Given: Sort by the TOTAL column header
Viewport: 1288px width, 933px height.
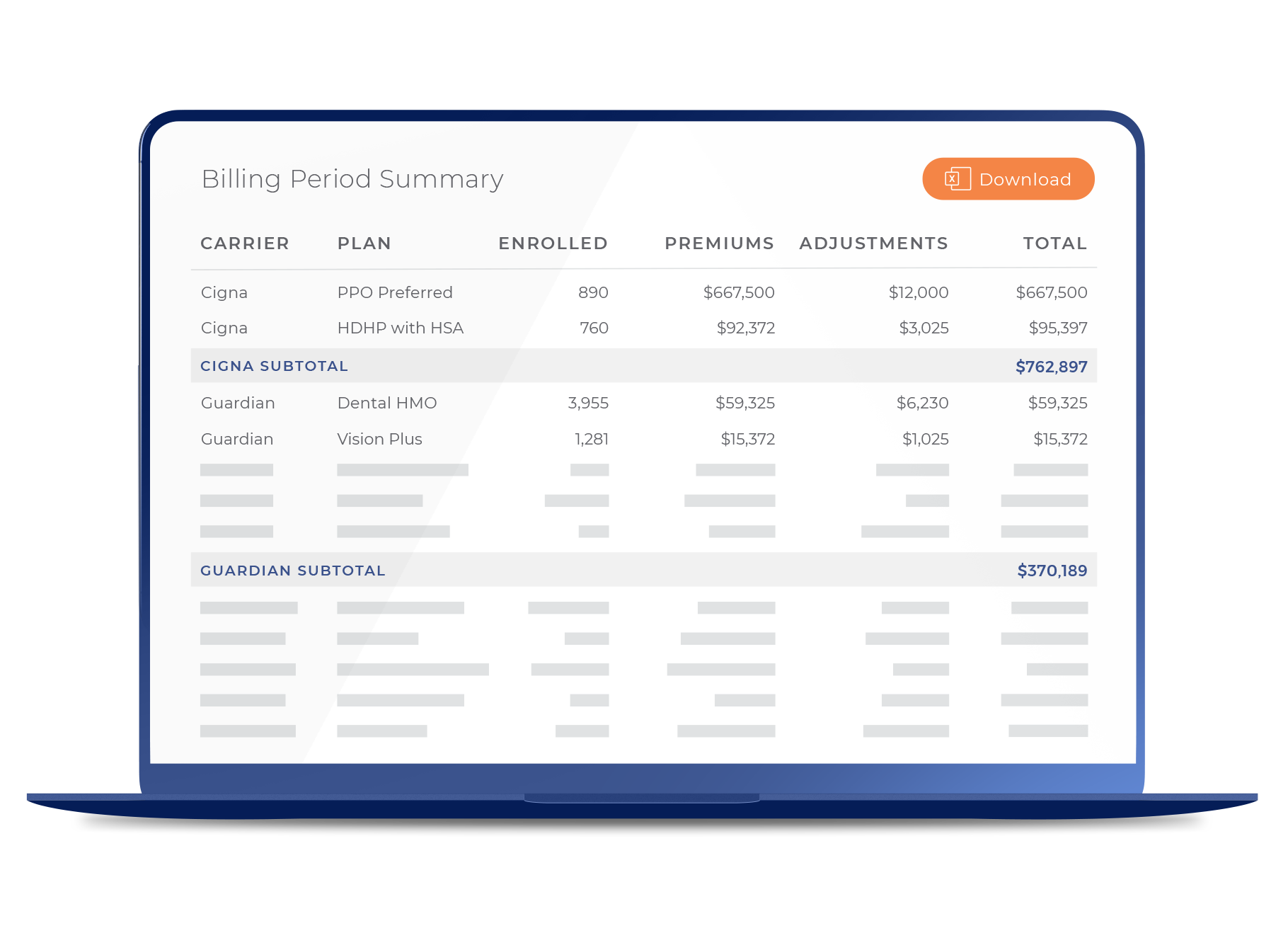Looking at the screenshot, I should [1054, 243].
